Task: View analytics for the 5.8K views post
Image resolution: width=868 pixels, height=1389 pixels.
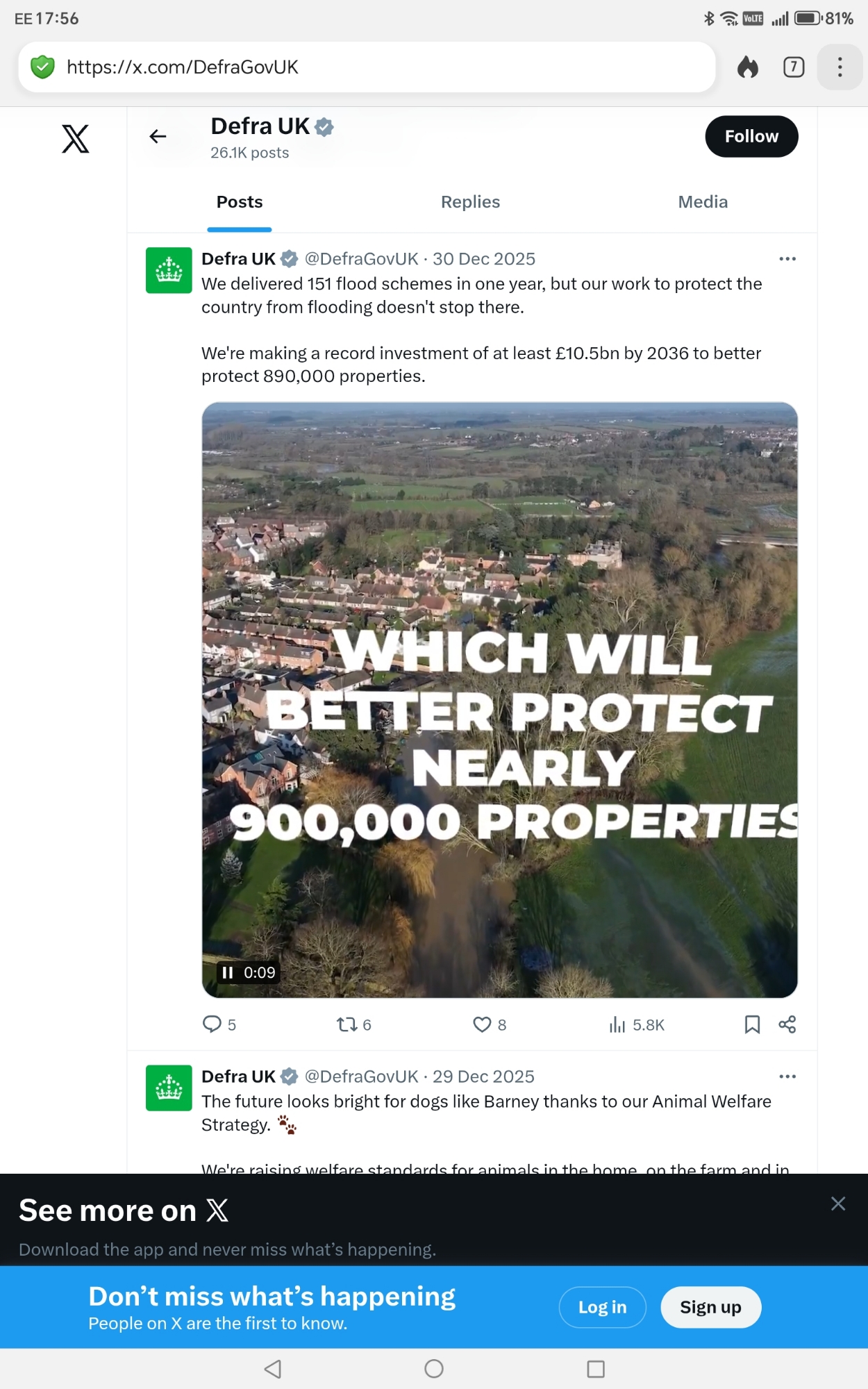Action: coord(617,1024)
